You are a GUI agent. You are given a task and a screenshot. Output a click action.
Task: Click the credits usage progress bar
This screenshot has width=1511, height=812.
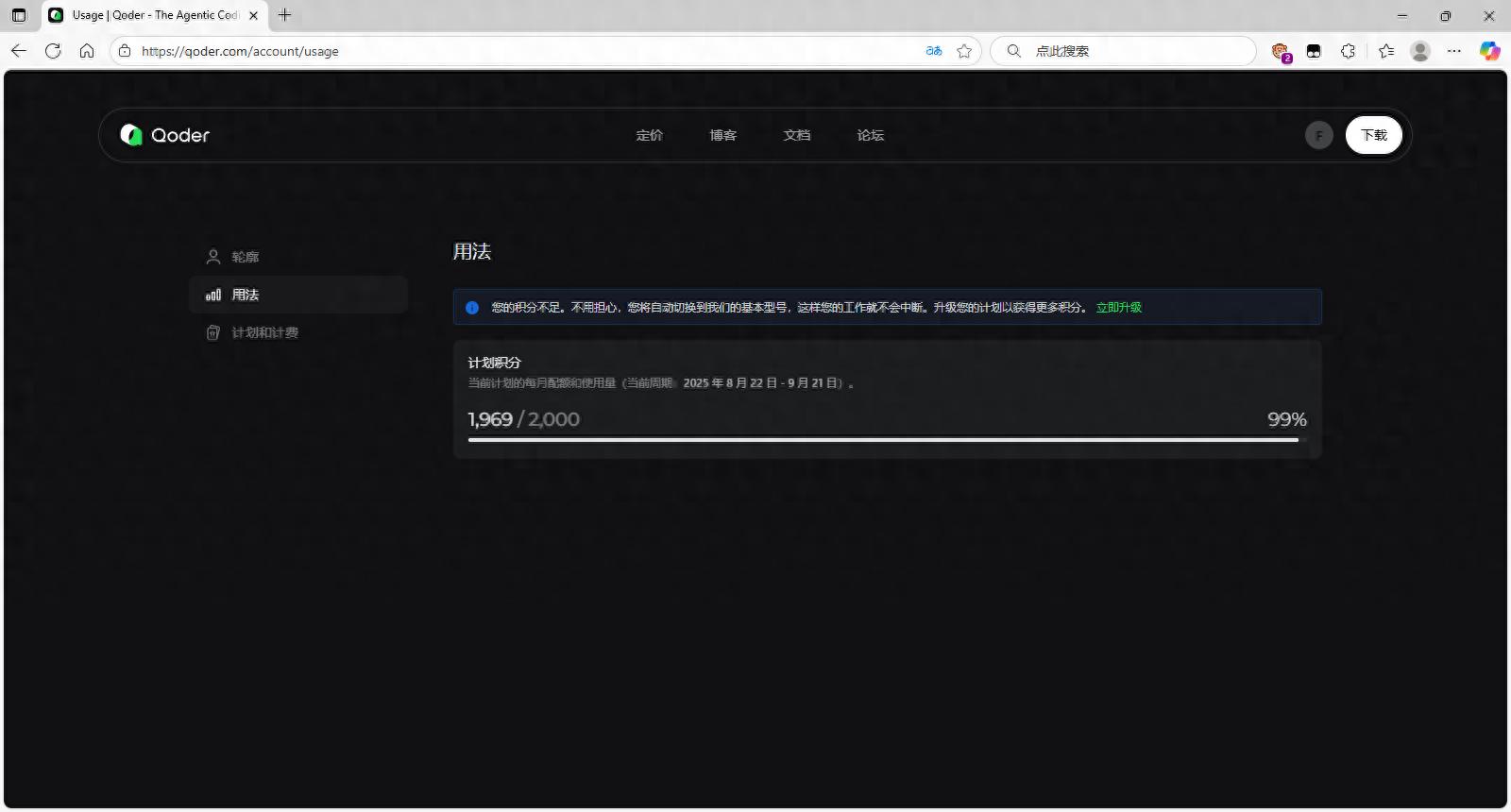click(888, 439)
